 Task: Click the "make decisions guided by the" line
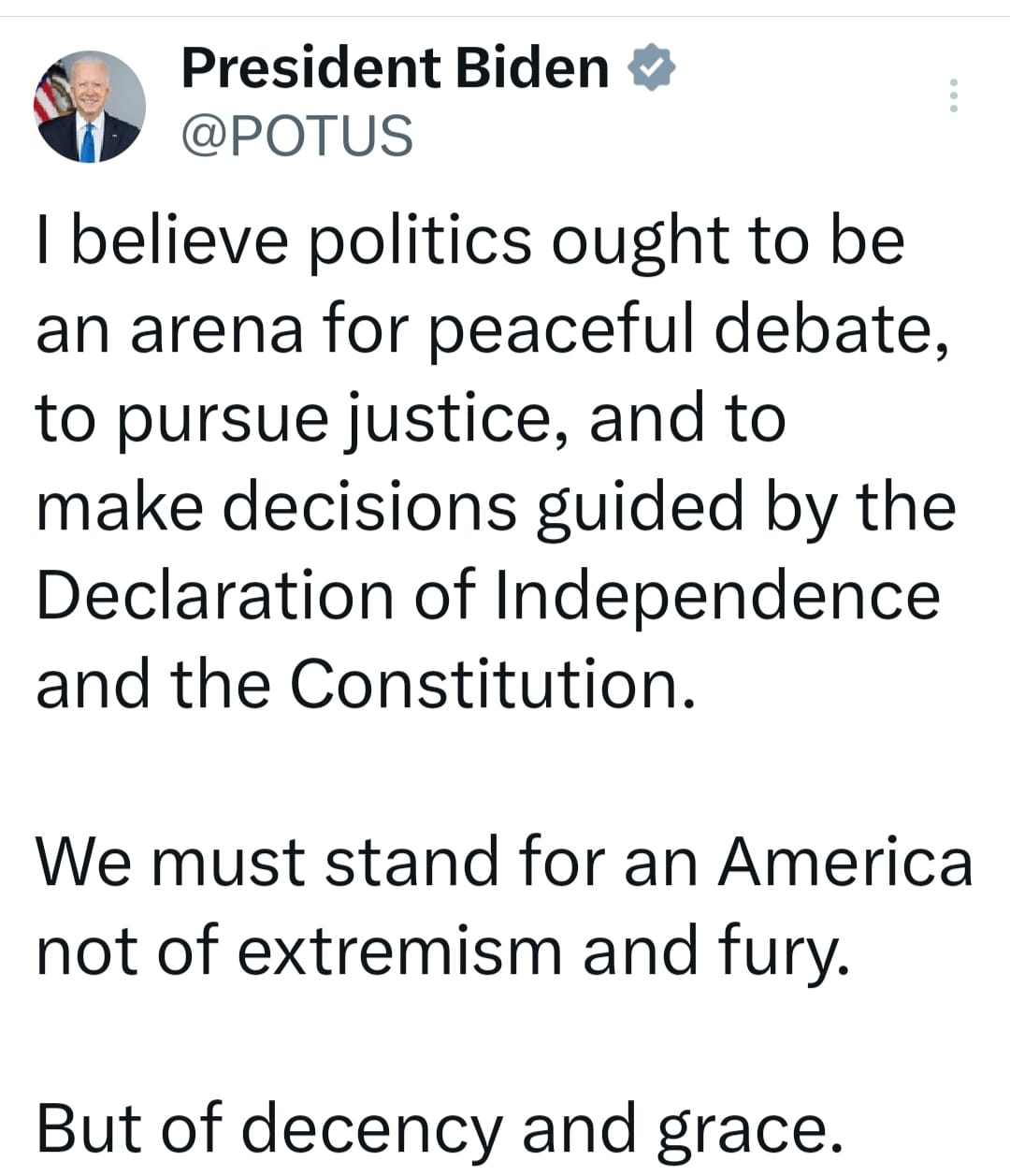tap(496, 507)
